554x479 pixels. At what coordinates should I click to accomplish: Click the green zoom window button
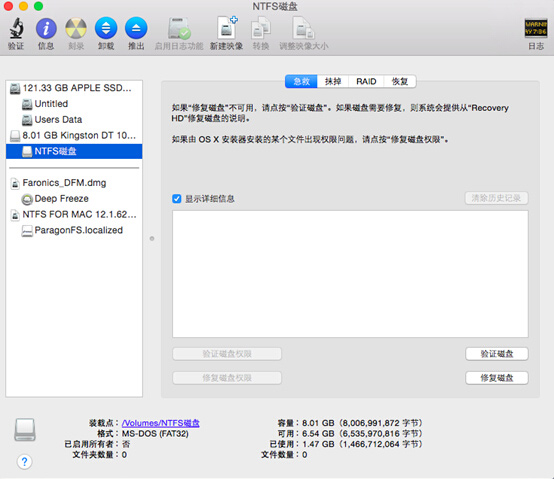[38, 6]
